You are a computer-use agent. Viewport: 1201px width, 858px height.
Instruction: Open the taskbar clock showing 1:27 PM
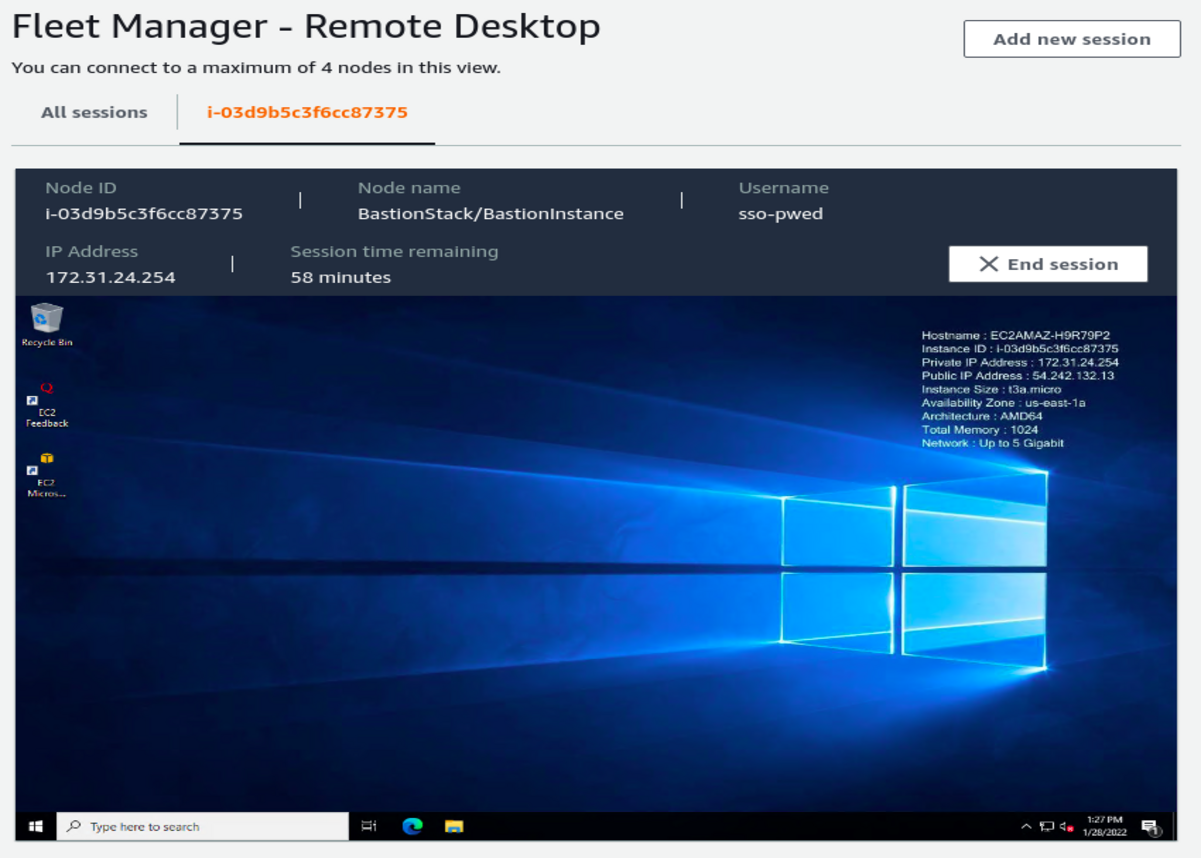pos(1105,826)
